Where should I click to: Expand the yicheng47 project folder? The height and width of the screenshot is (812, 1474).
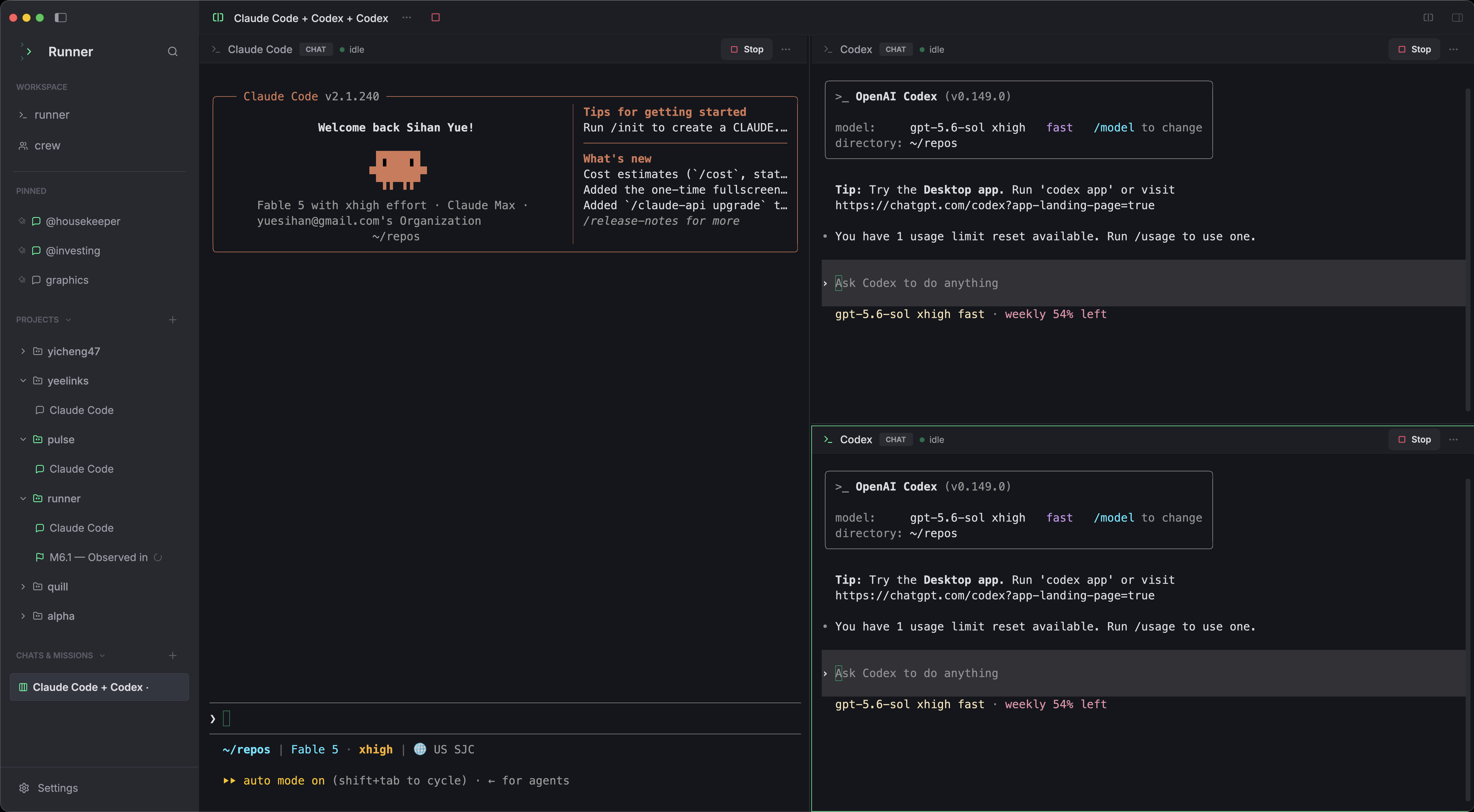23,351
